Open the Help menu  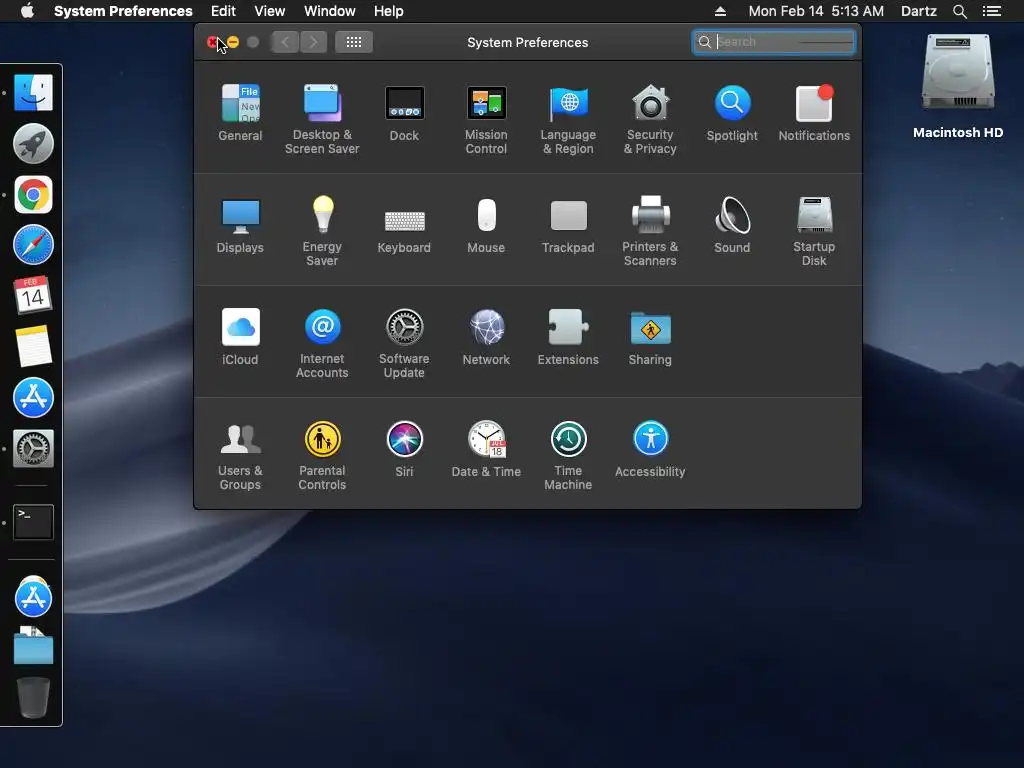pos(389,11)
